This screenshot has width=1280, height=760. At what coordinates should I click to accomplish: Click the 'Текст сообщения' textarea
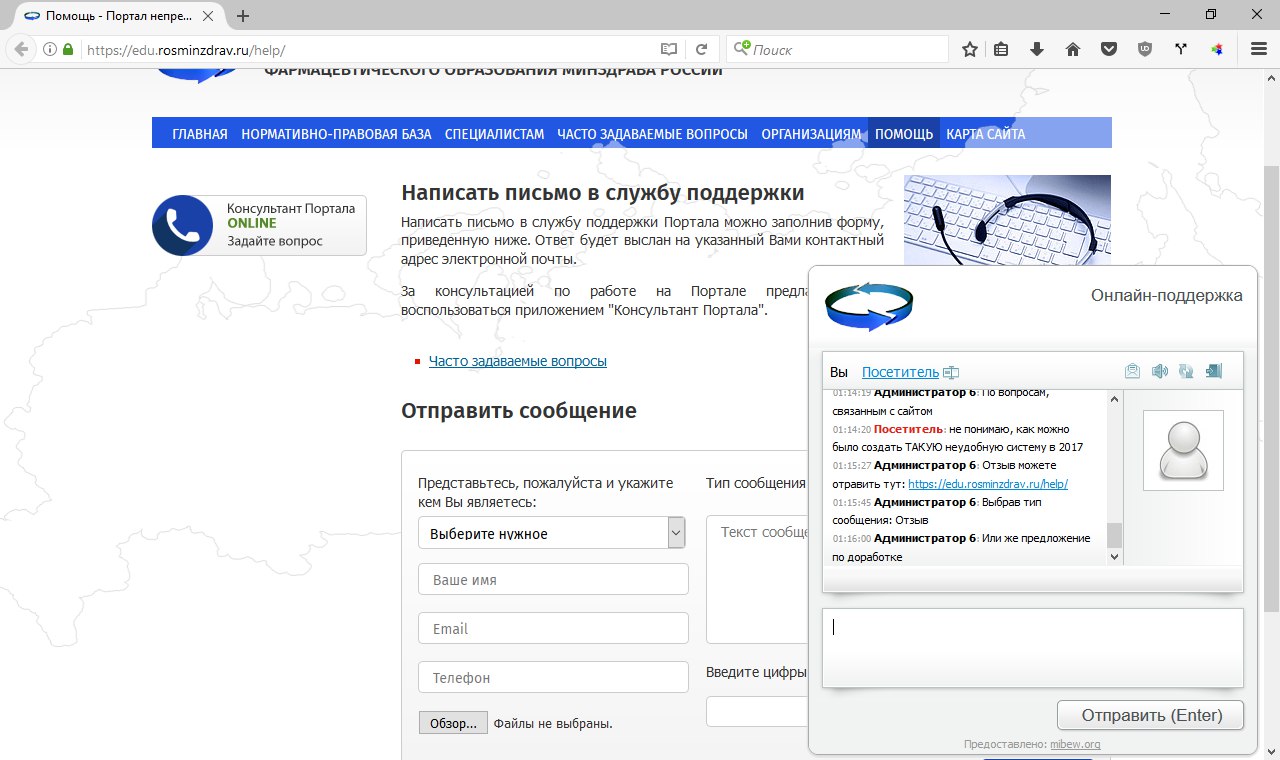pos(757,579)
